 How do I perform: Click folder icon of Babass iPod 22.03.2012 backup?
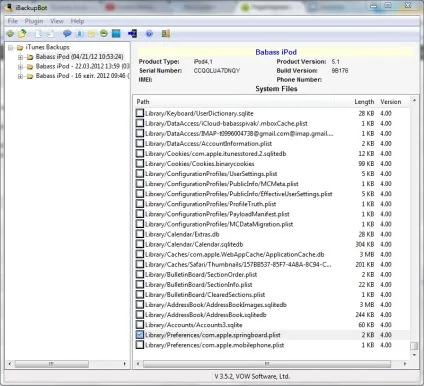click(30, 67)
